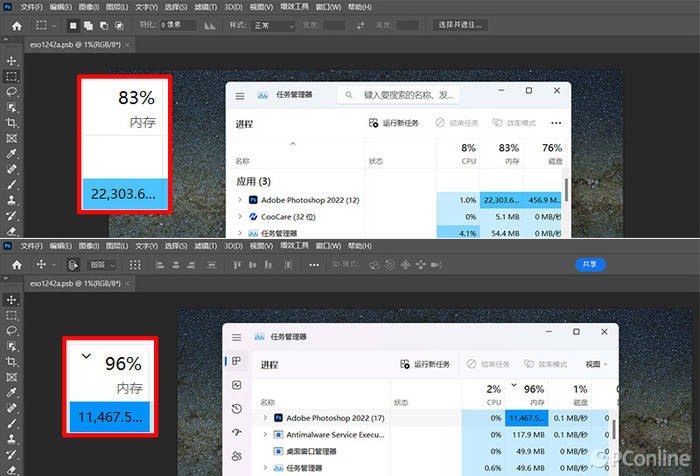Open 增效工具 menu in upper Photoshop window

coord(294,7)
